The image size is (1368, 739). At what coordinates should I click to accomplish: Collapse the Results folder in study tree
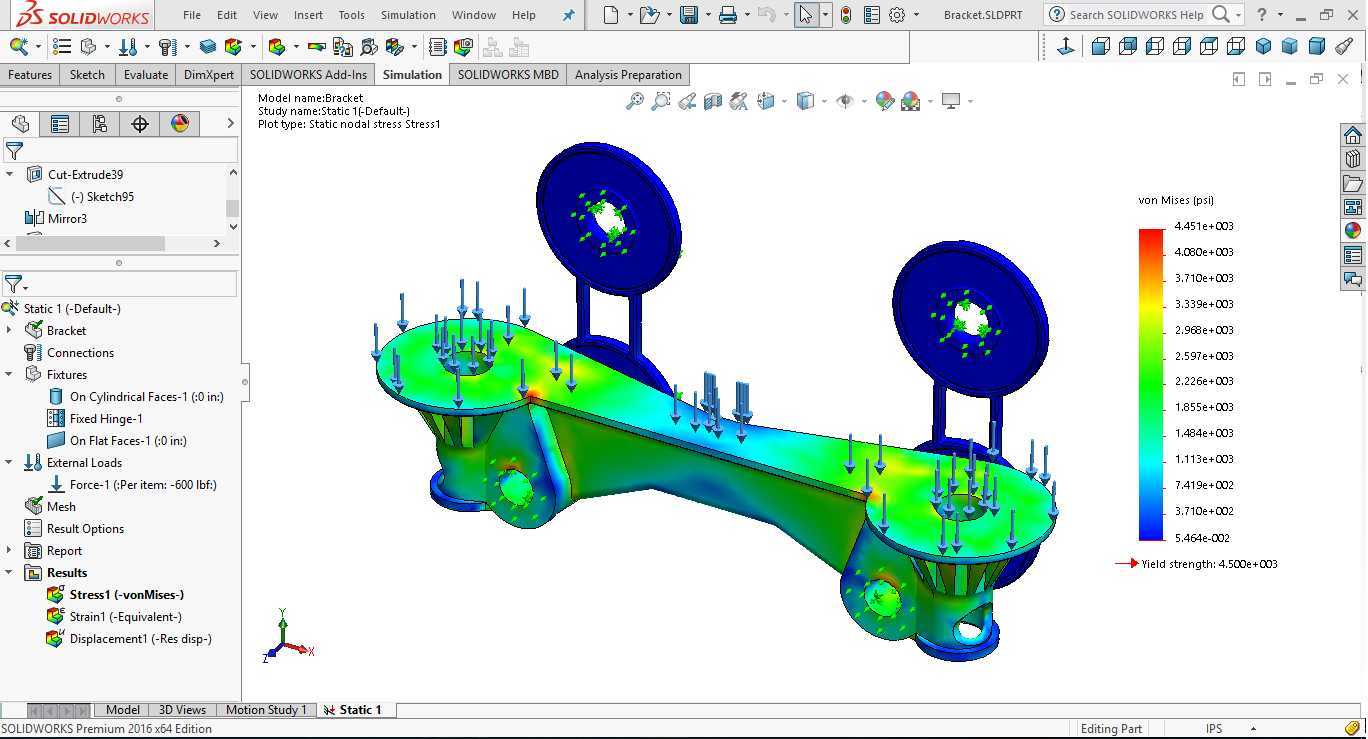[10, 573]
